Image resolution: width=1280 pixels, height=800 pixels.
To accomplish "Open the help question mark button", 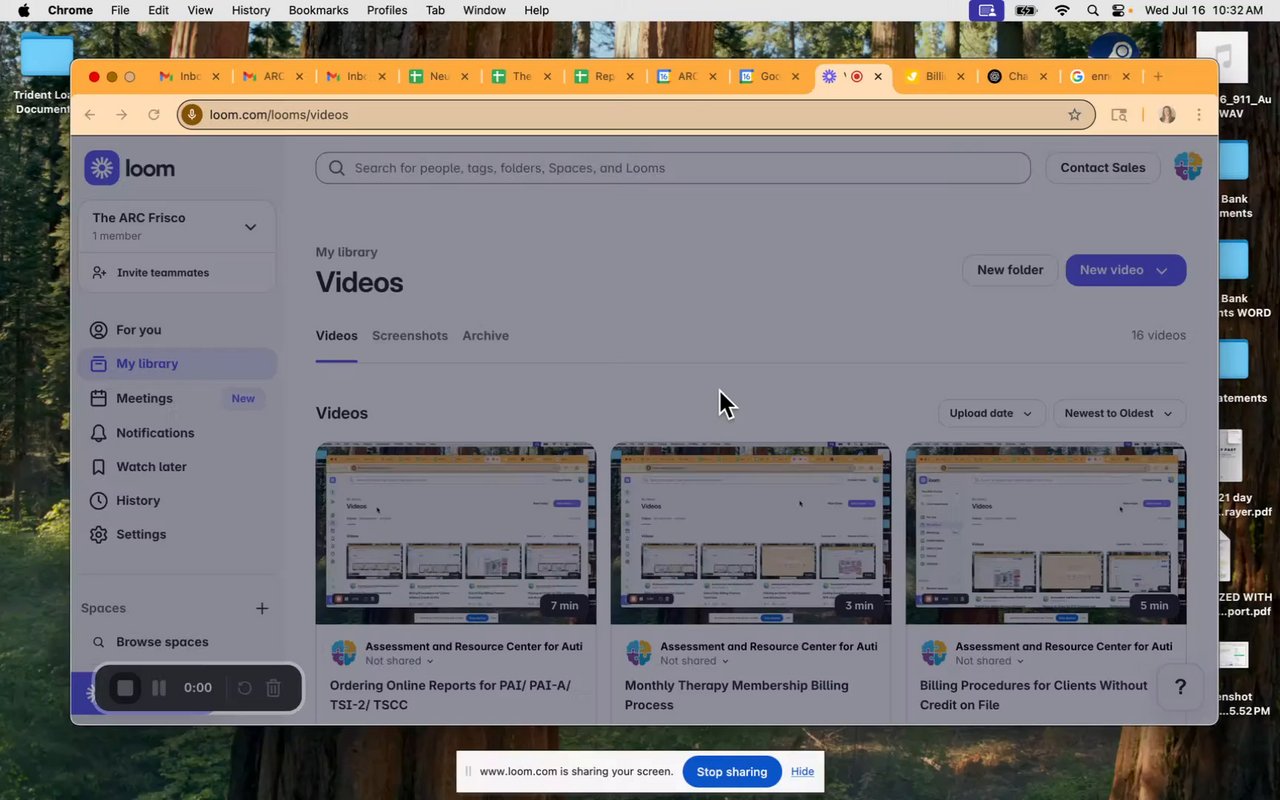I will click(x=1180, y=687).
